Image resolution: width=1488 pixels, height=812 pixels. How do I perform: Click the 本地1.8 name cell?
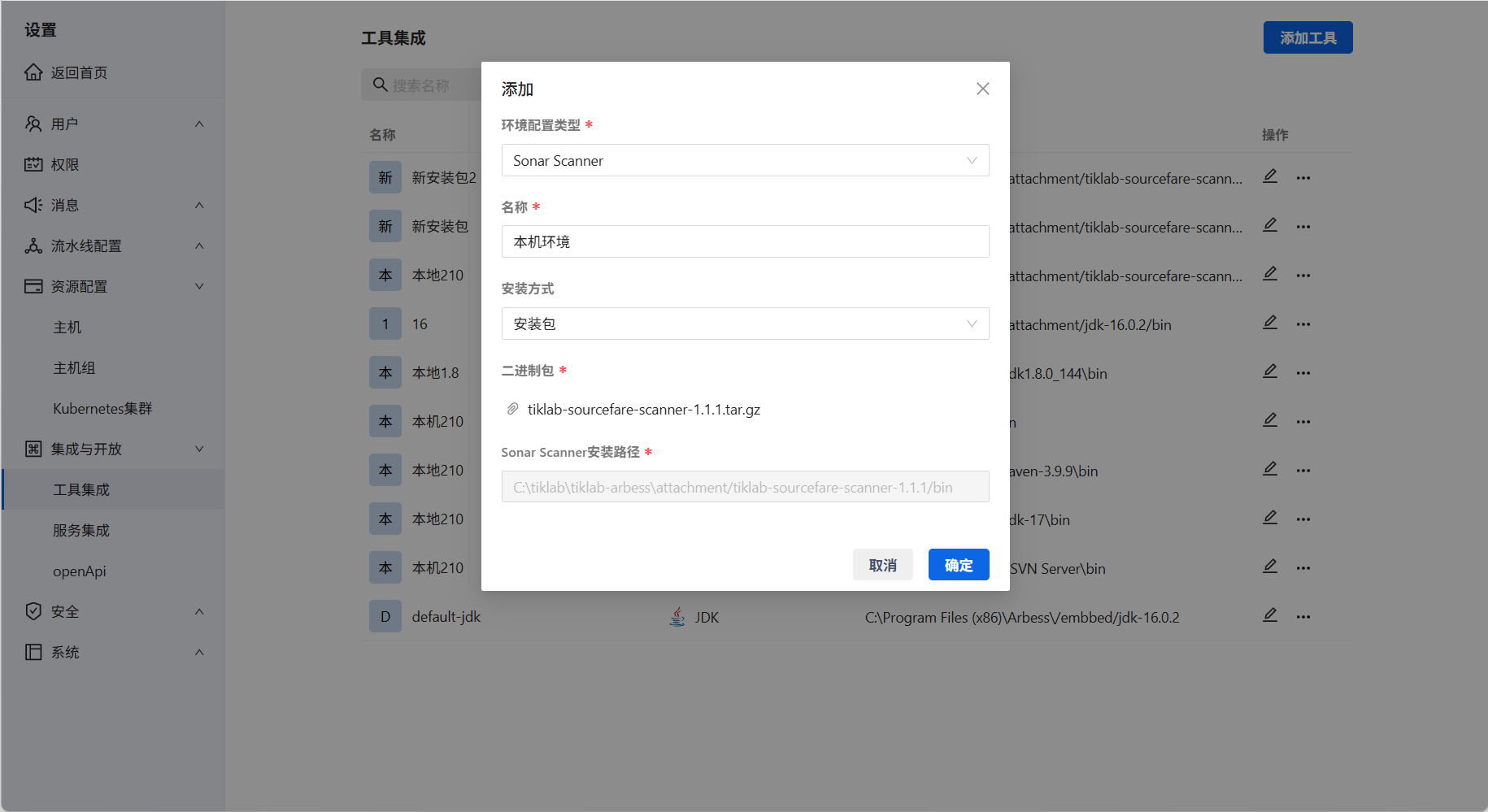[x=435, y=373]
